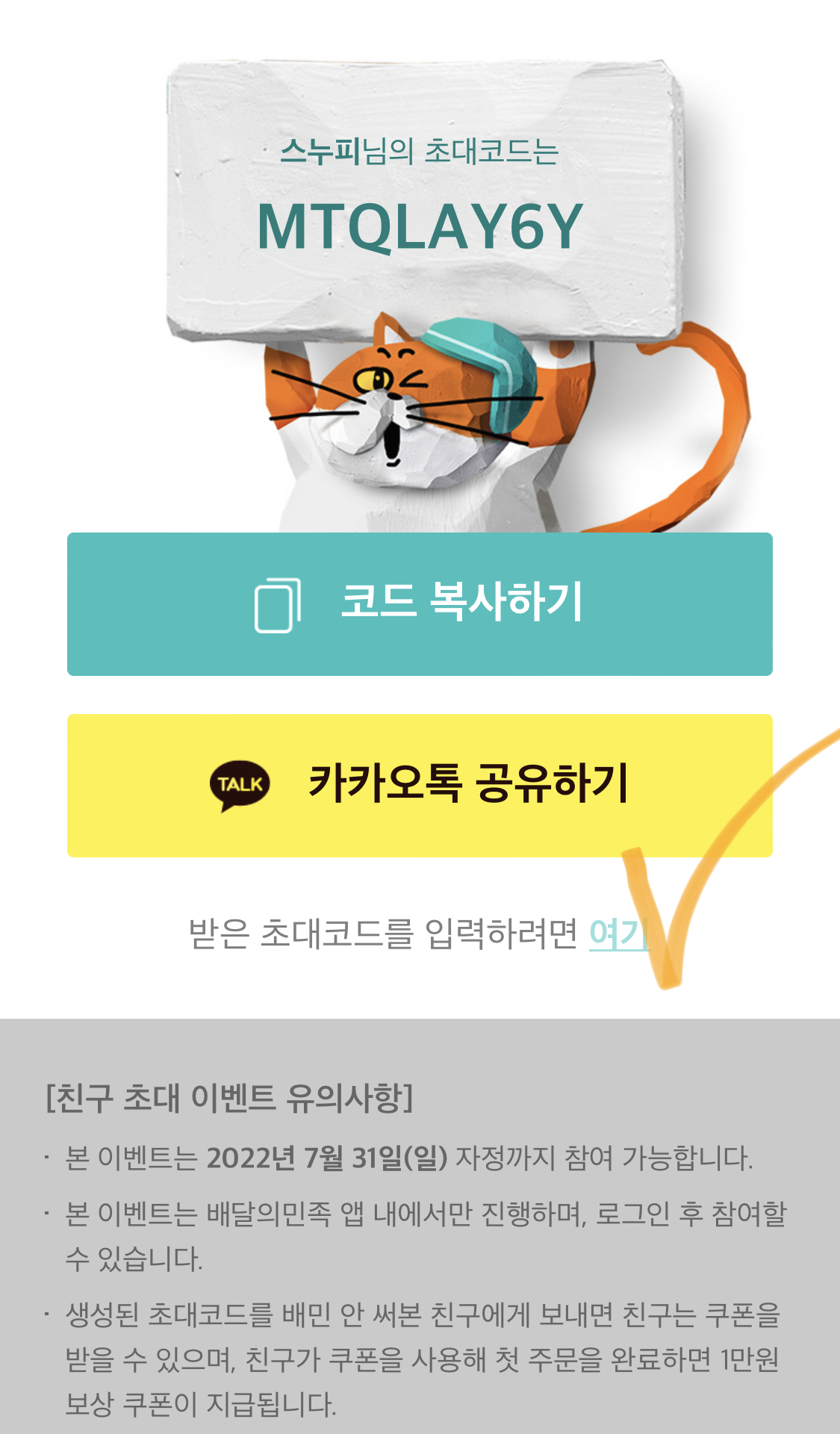Click the copy pages icon
The width and height of the screenshot is (840, 1434).
(278, 605)
